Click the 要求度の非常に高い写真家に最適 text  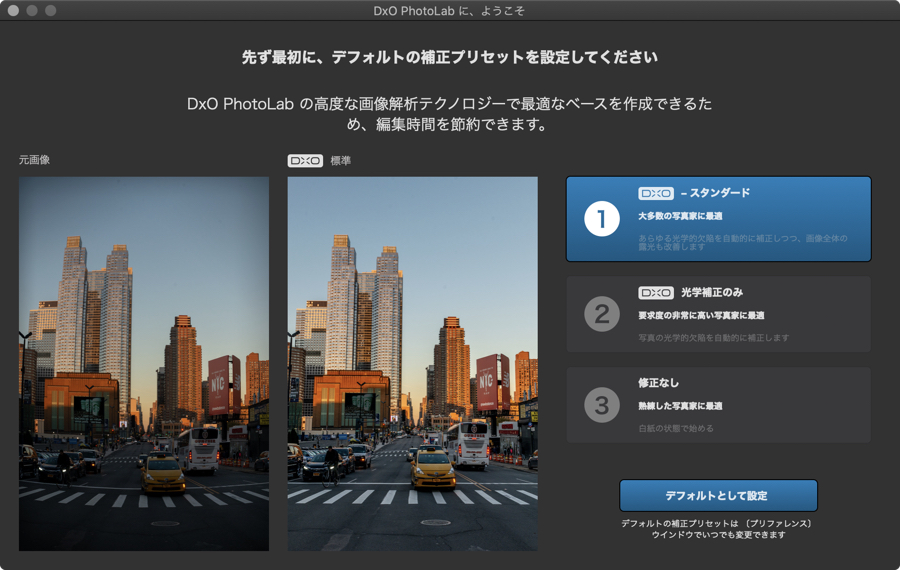tap(701, 316)
